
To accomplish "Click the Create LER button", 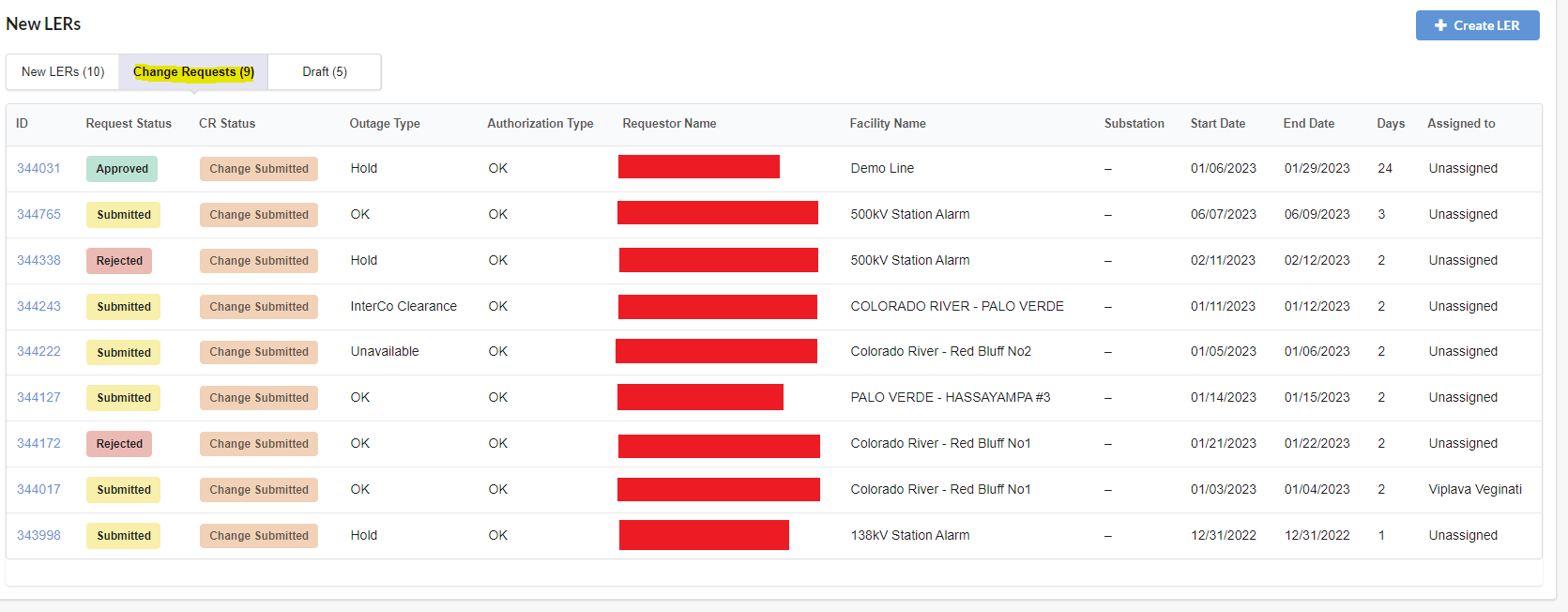I will coord(1477,25).
